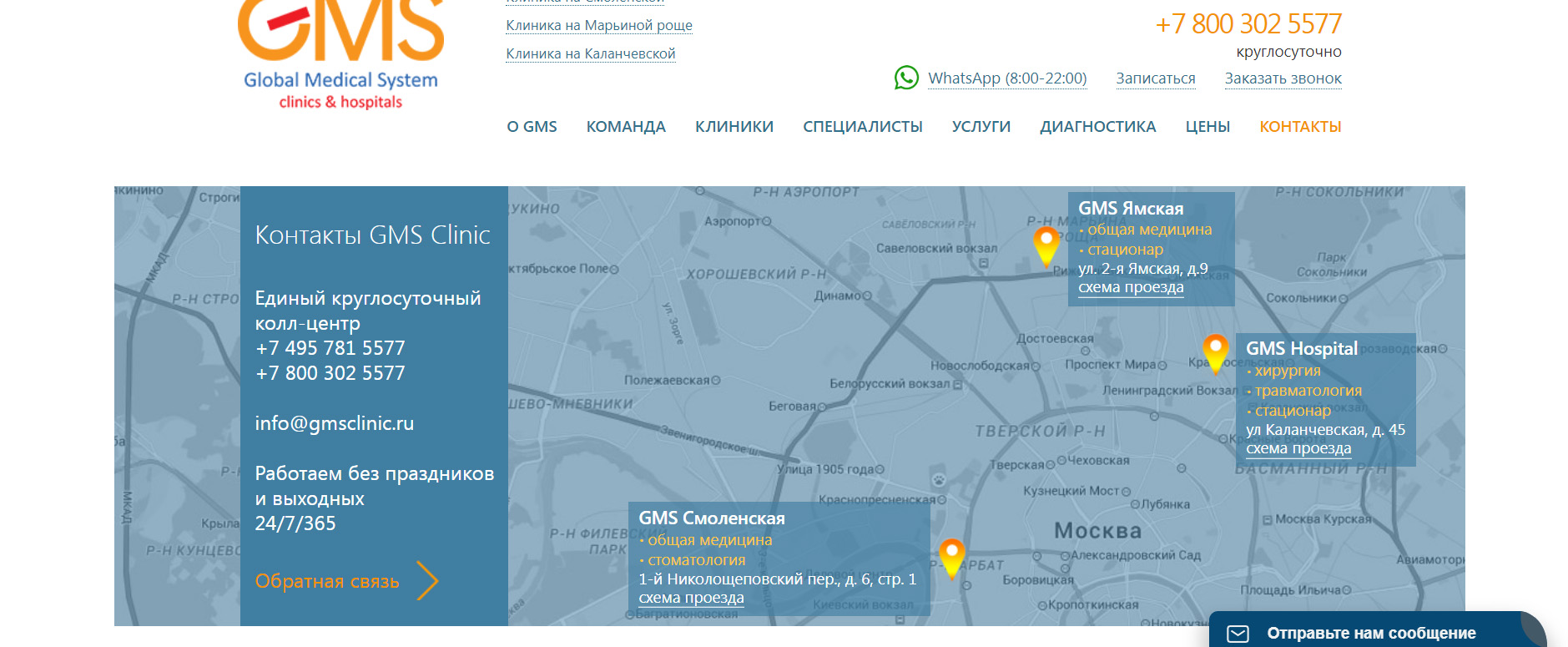This screenshot has width=1568, height=647.
Task: Click the +7 800 302 5577 header phone
Action: tap(1248, 24)
